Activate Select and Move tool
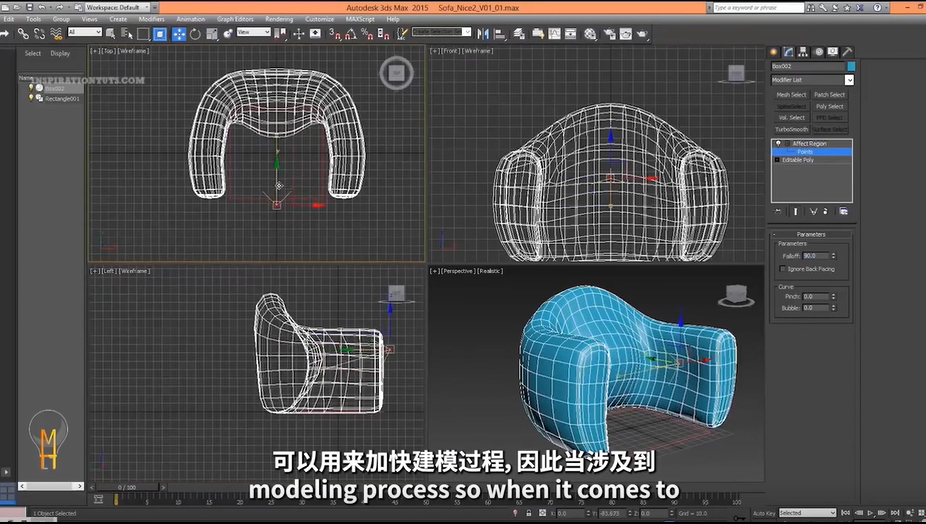Screen dimensions: 926x524 [x=179, y=34]
